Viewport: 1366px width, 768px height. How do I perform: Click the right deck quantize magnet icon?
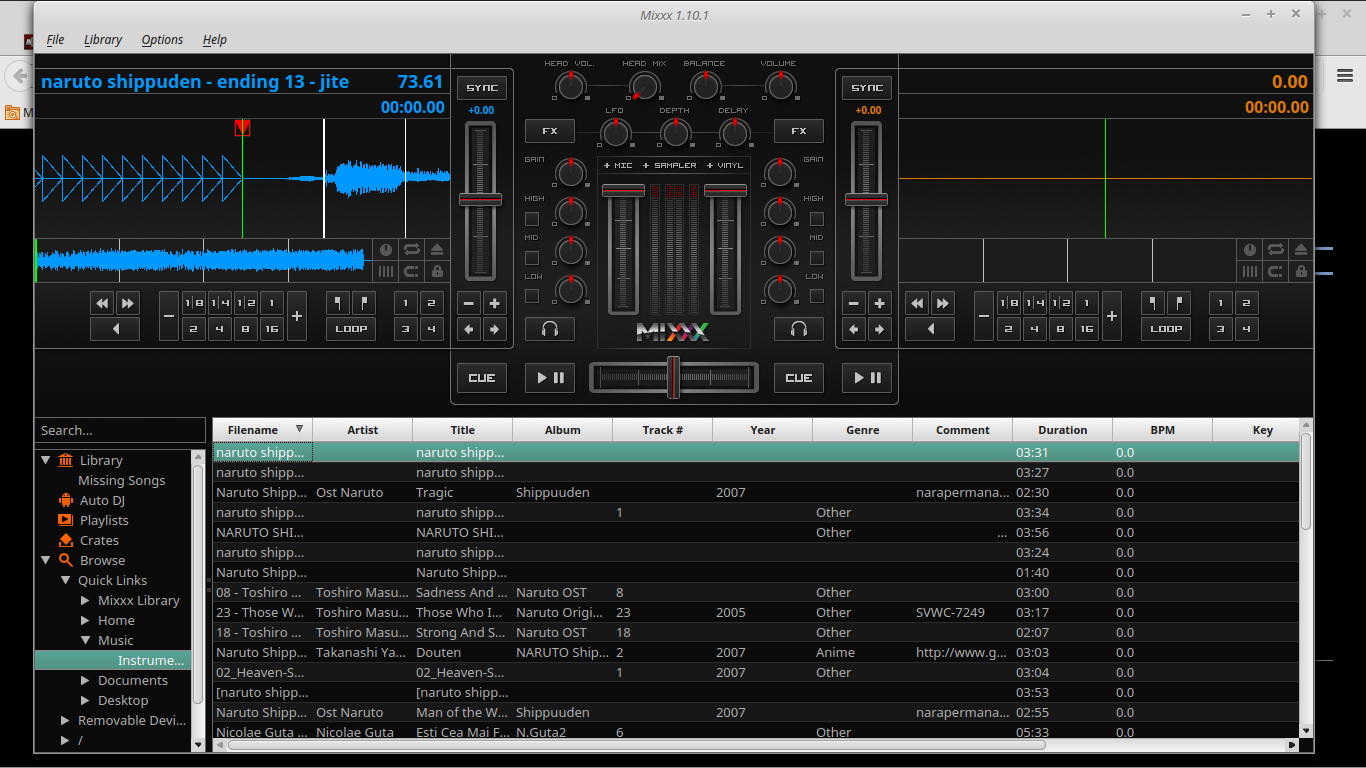click(1275, 271)
